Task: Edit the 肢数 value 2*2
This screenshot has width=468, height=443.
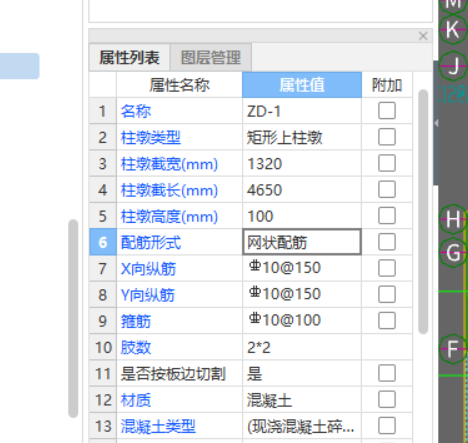Action: pyautogui.click(x=302, y=347)
